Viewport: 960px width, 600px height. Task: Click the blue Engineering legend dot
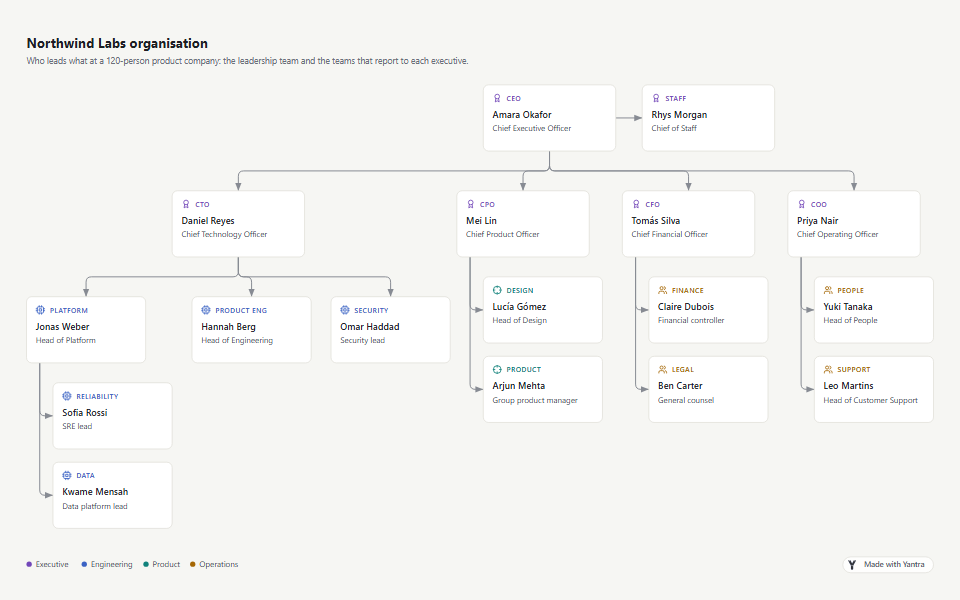(x=84, y=564)
